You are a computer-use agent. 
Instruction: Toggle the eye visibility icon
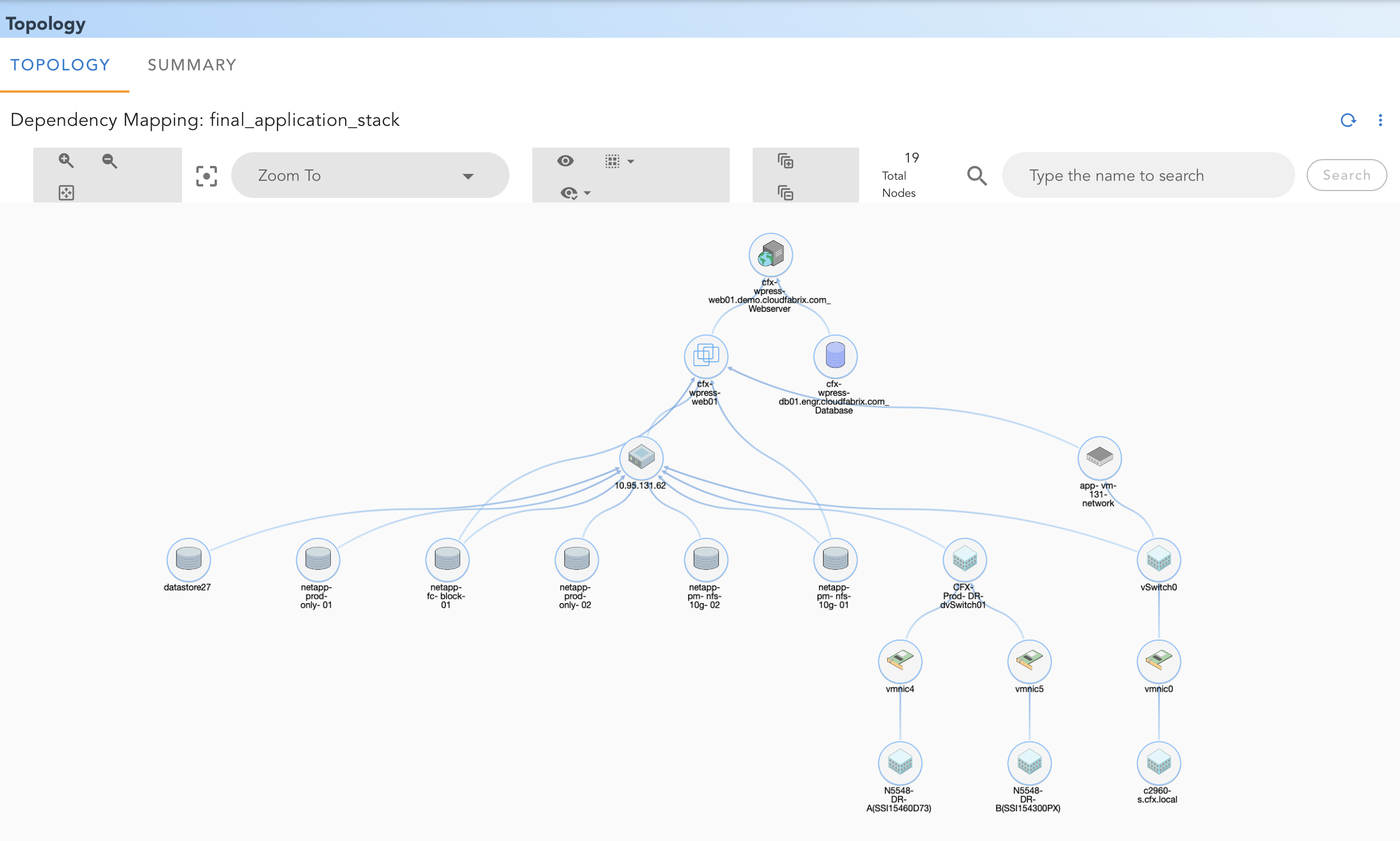pyautogui.click(x=565, y=161)
